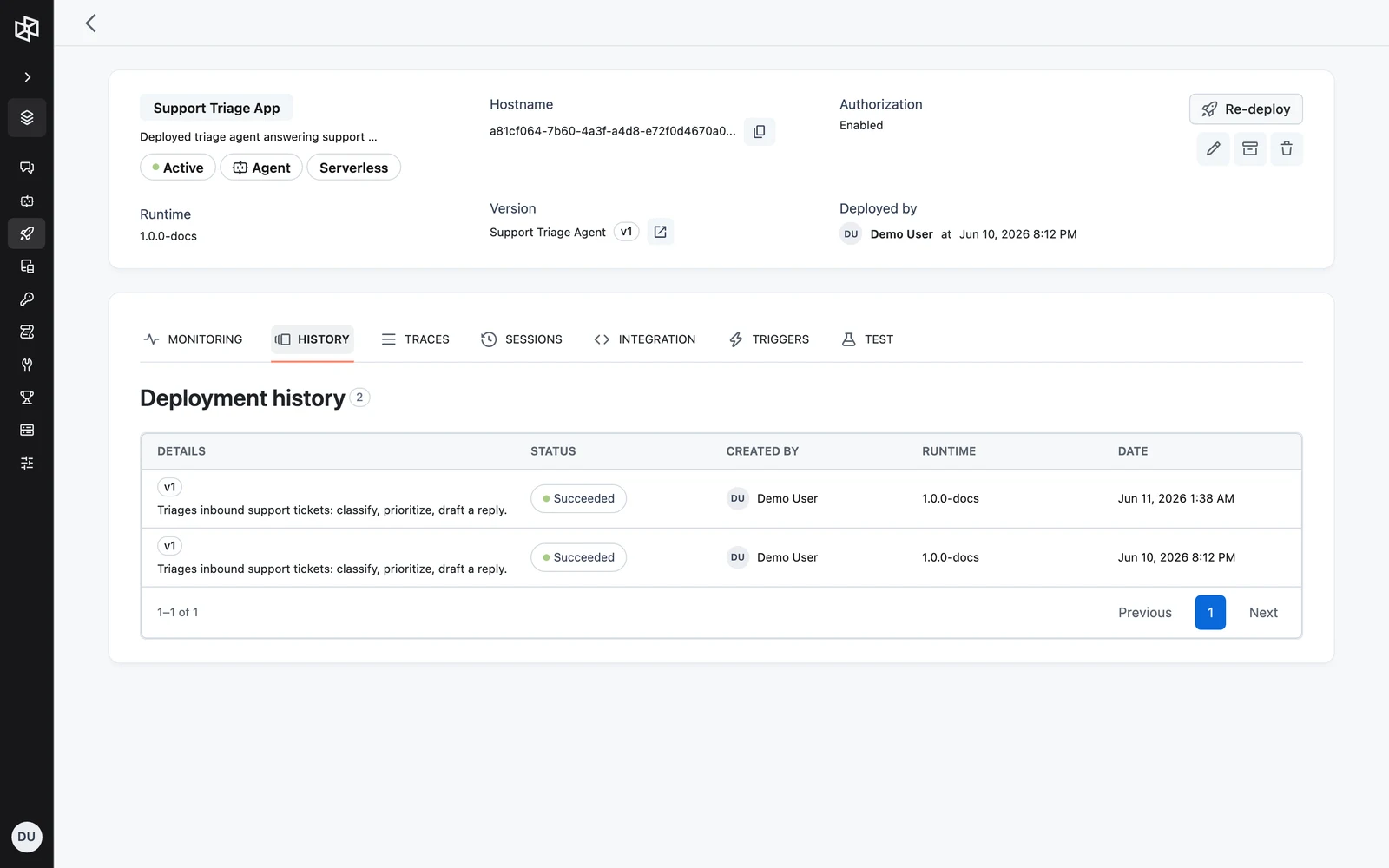Open the key sidebar icon
1389x868 pixels.
click(x=27, y=299)
